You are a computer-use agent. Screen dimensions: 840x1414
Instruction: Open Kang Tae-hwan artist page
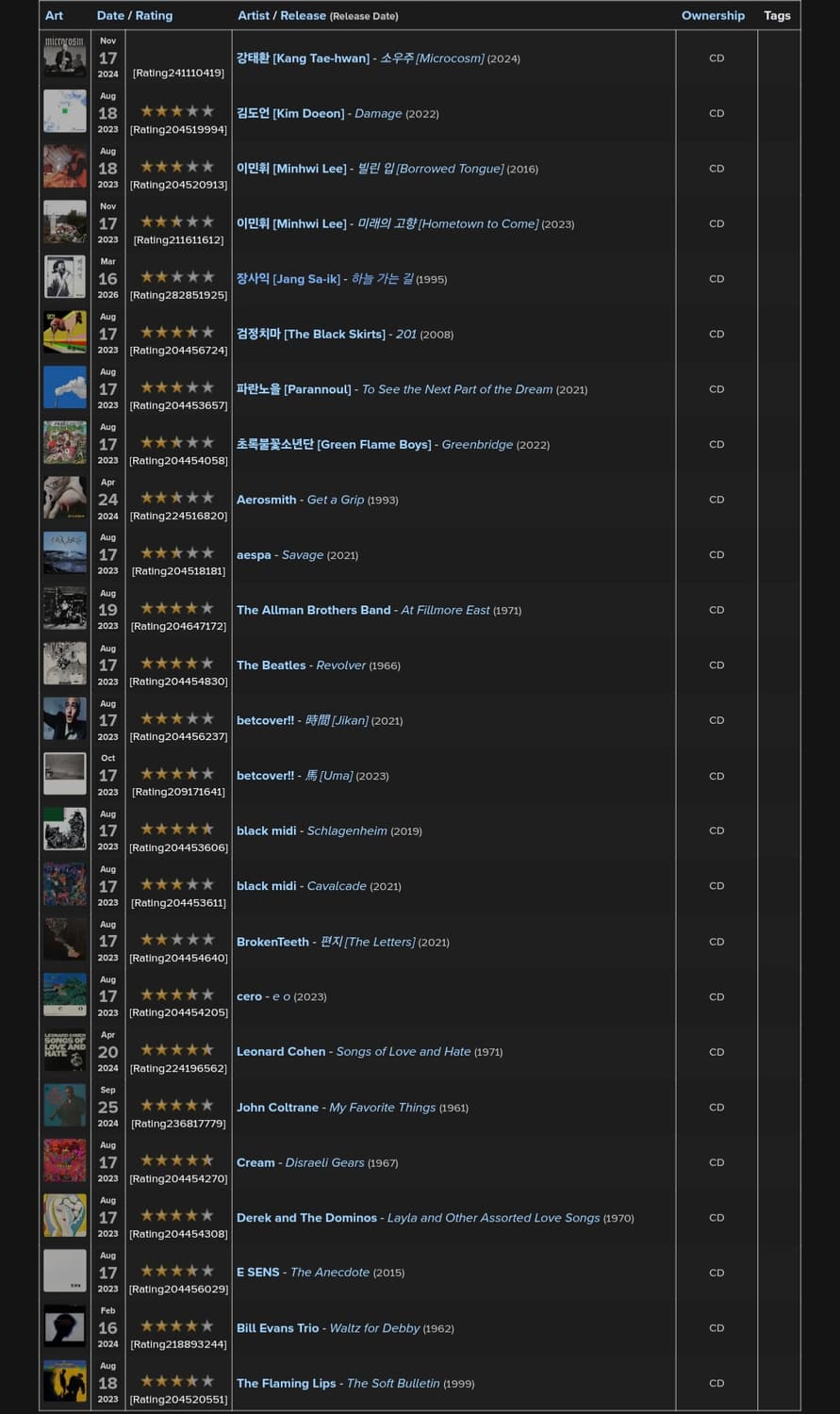[303, 58]
